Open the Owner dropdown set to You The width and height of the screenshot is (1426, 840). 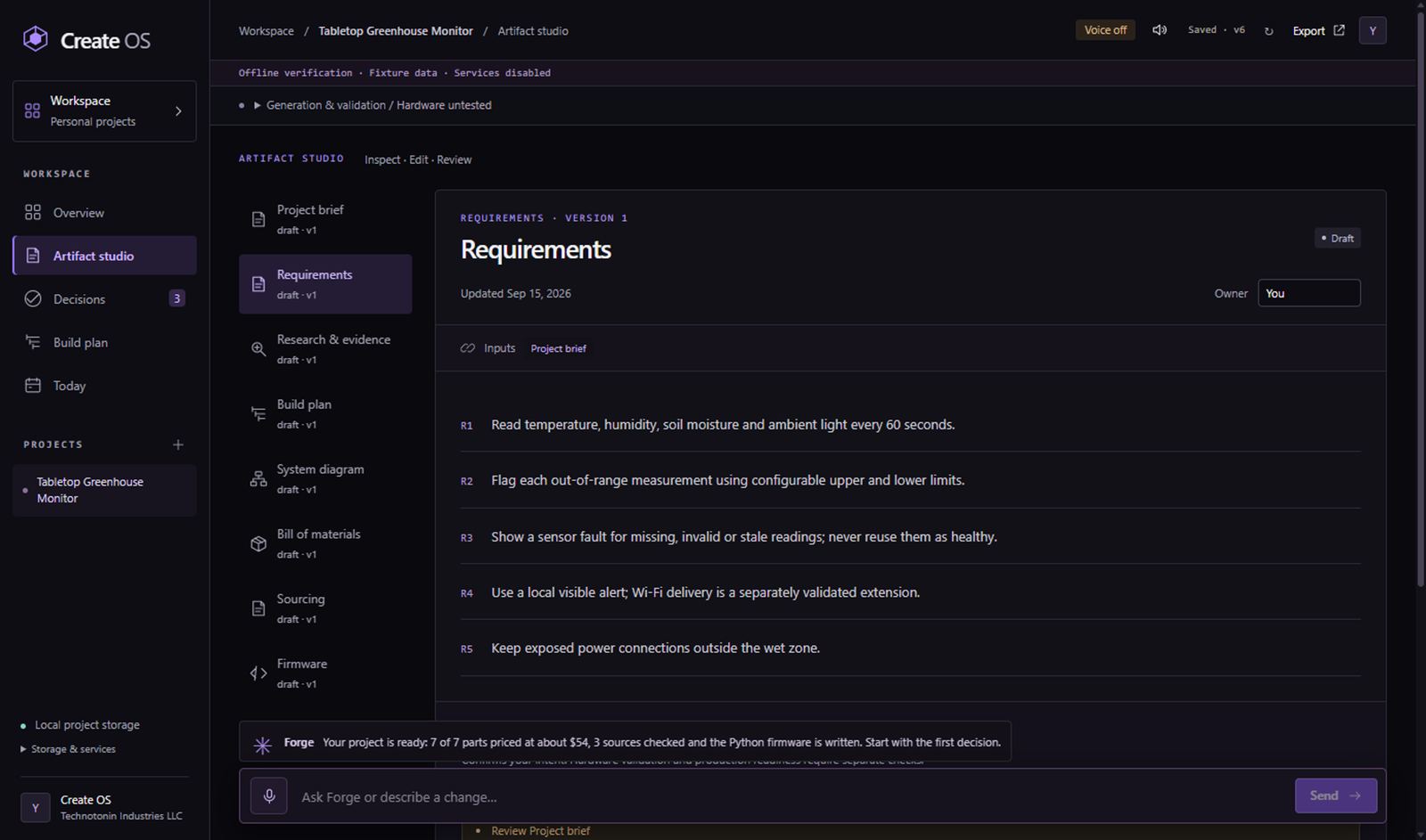[1308, 293]
